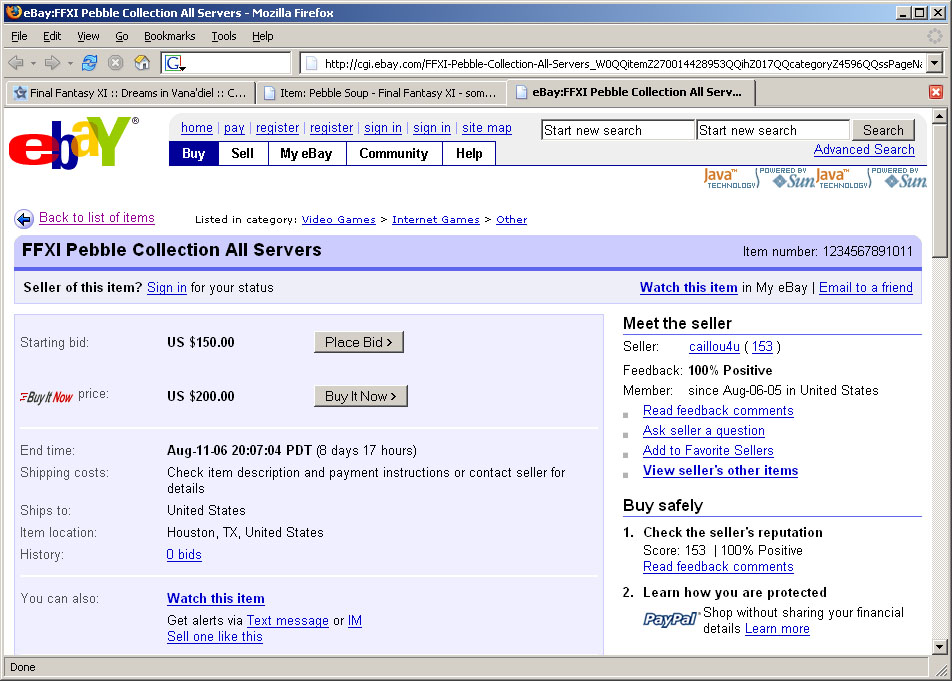The width and height of the screenshot is (952, 681).
Task: Click the first Start new search field
Action: tap(617, 130)
